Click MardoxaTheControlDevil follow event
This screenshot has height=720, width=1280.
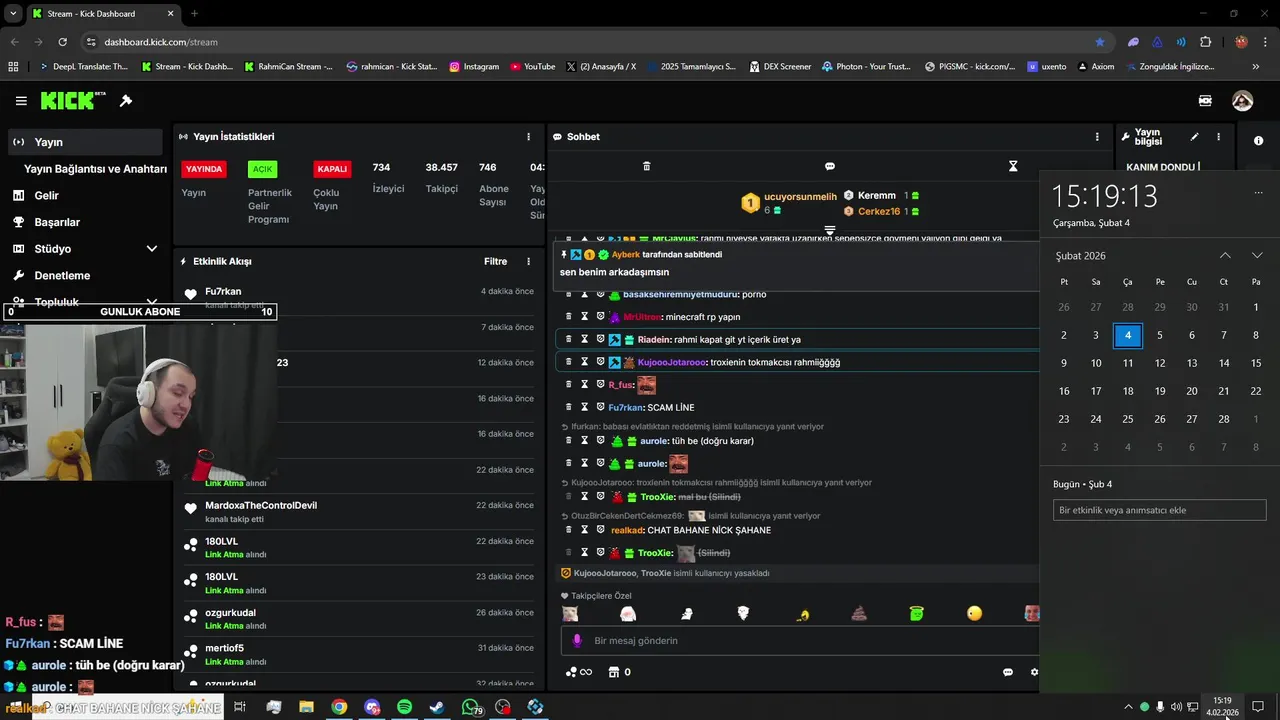[359, 511]
